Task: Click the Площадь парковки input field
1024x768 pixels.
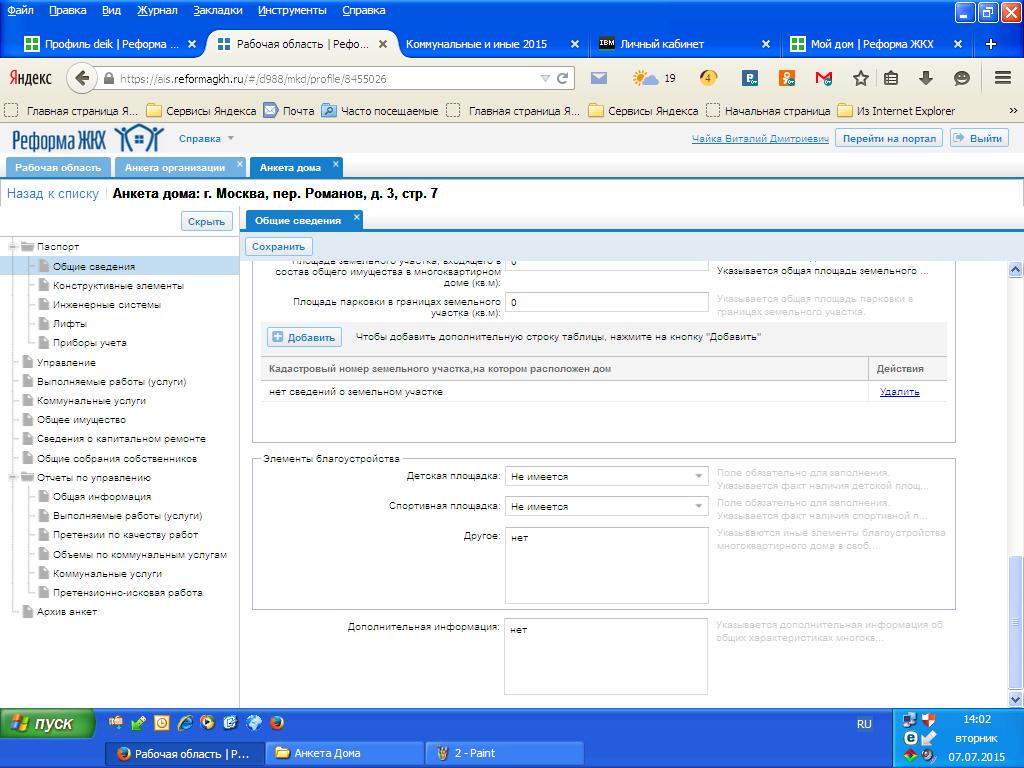Action: point(607,302)
